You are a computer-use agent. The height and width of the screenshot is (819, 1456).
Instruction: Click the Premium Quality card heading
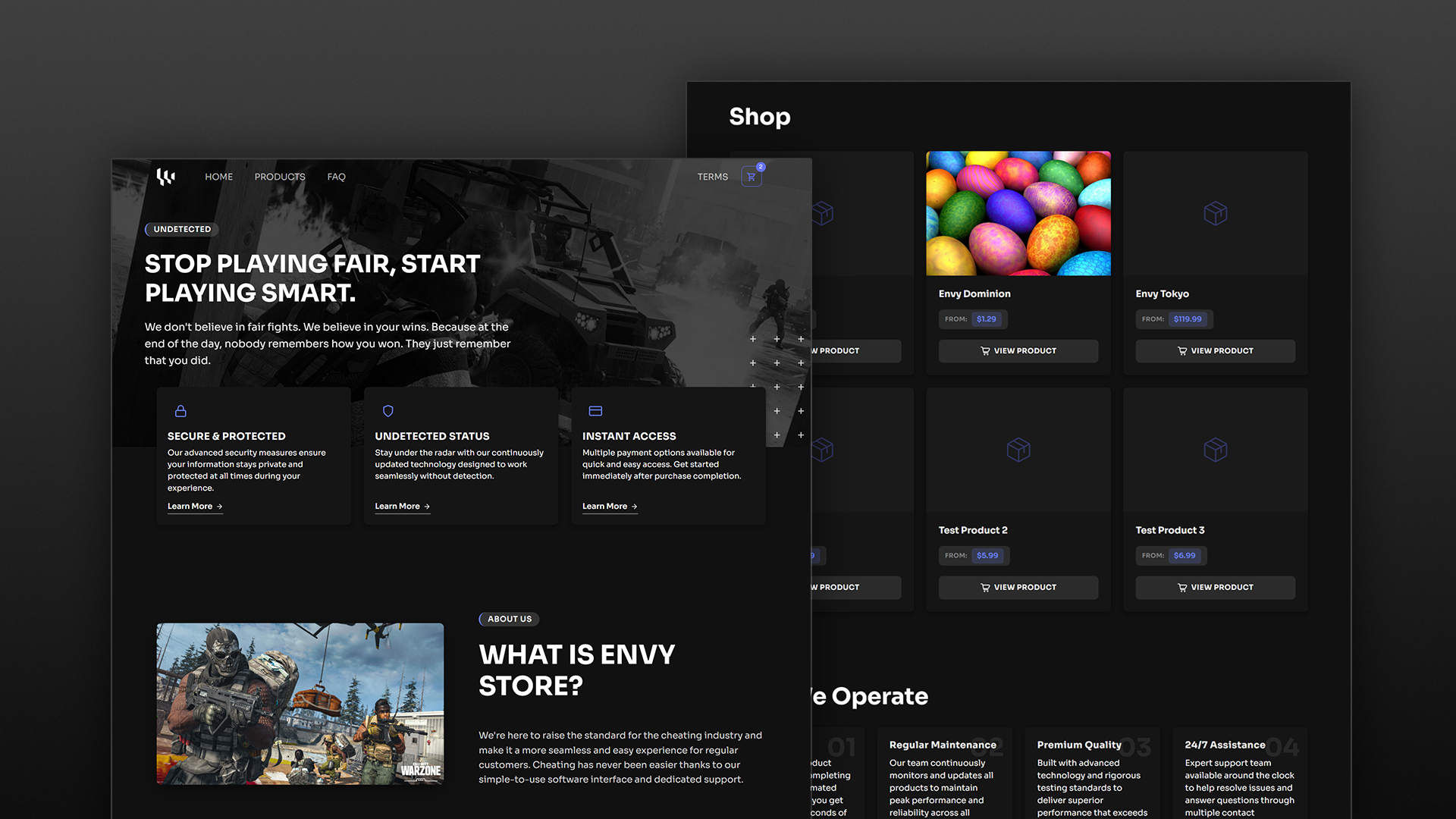coord(1079,745)
